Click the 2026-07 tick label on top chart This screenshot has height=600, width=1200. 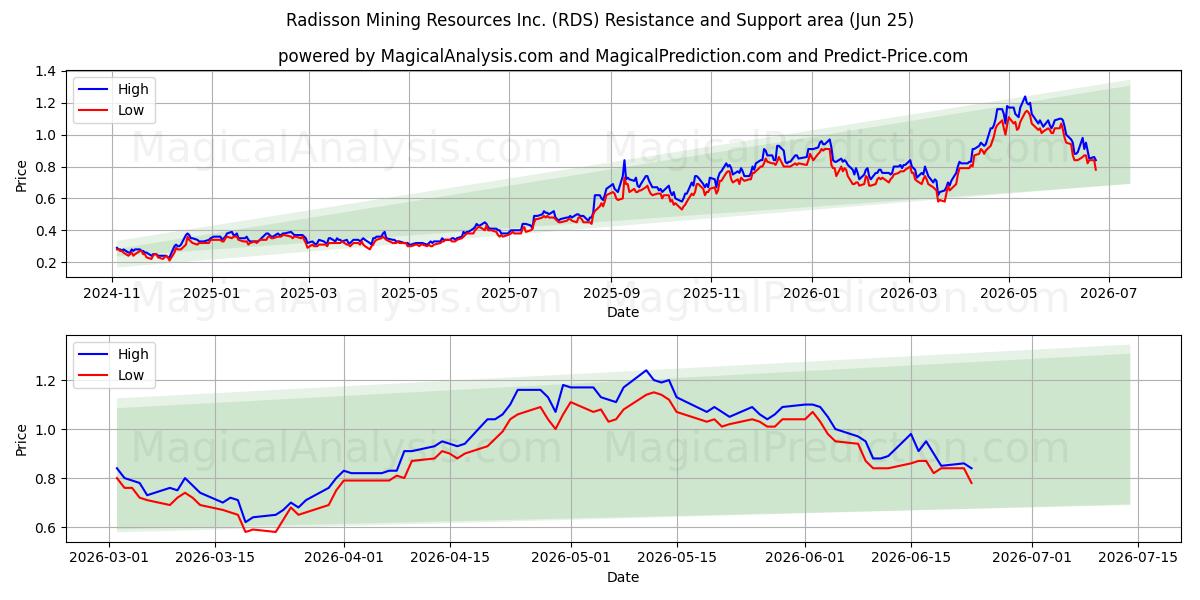pyautogui.click(x=1108, y=294)
